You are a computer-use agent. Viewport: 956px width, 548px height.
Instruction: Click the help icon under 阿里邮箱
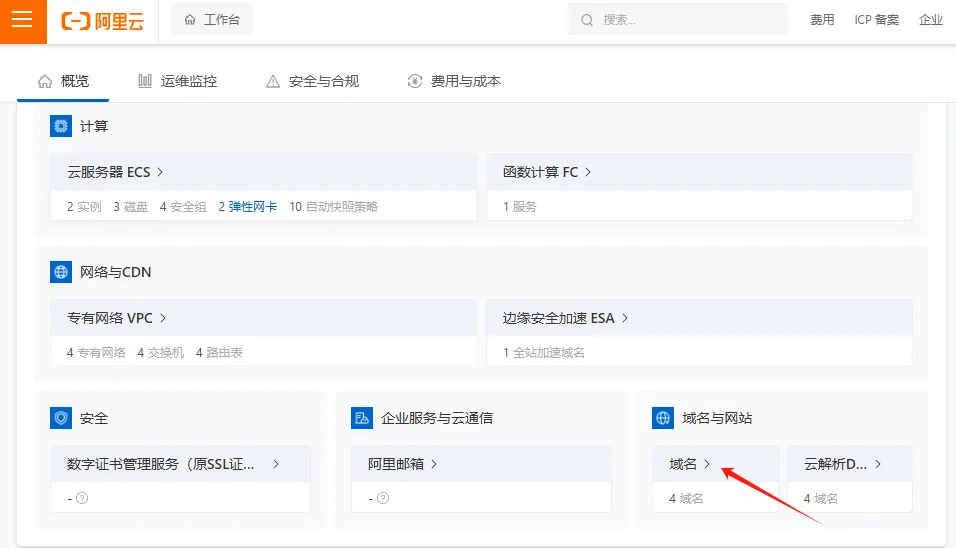(383, 498)
